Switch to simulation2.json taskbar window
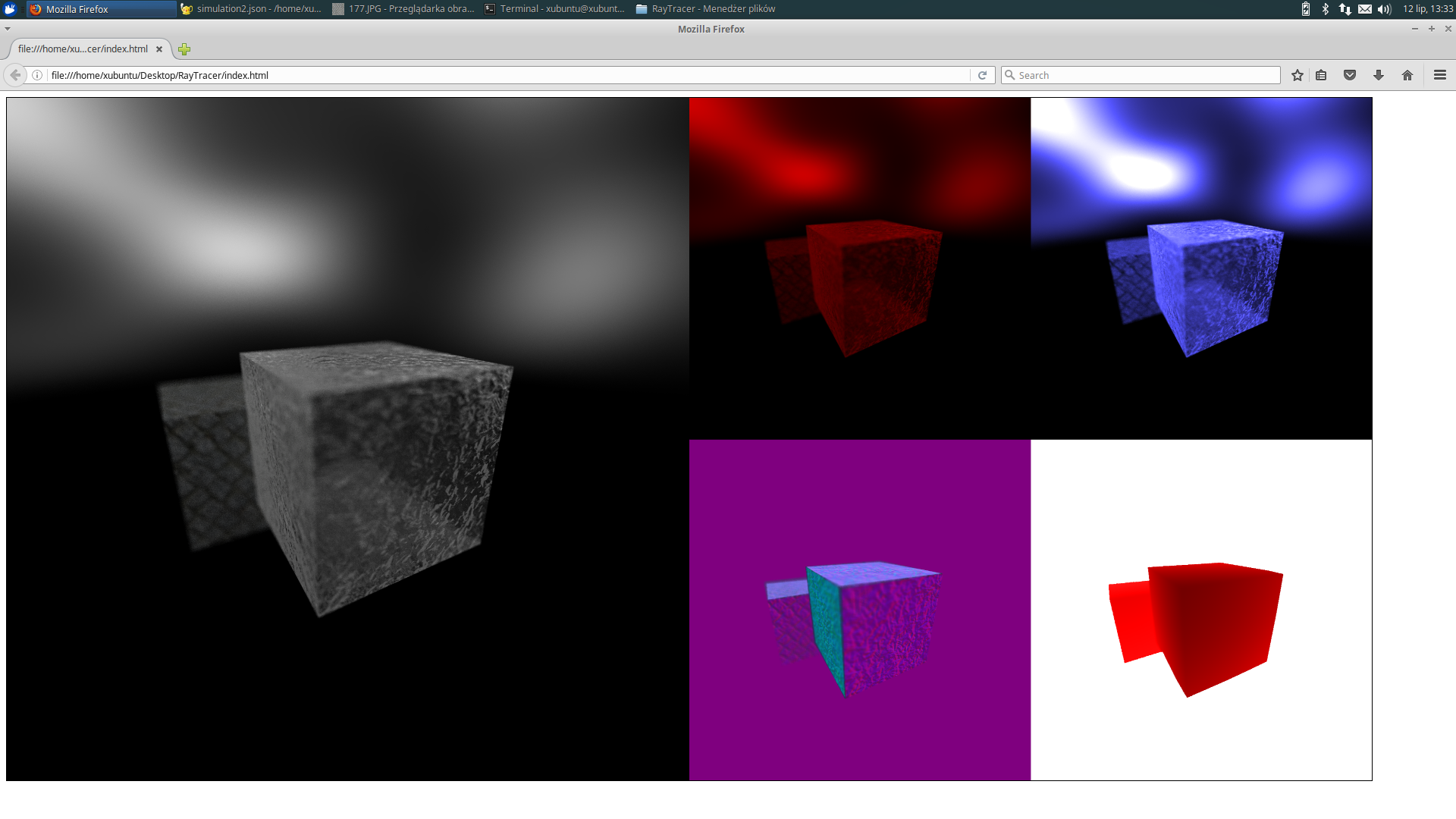This screenshot has height=819, width=1456. tap(252, 9)
